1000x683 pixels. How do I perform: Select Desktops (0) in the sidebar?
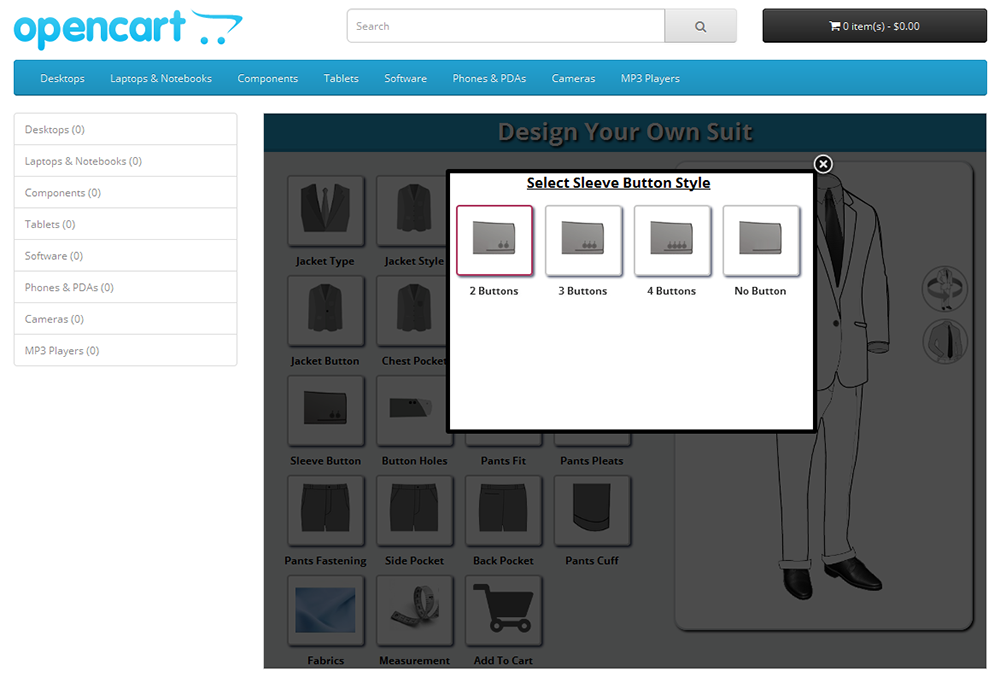126,129
